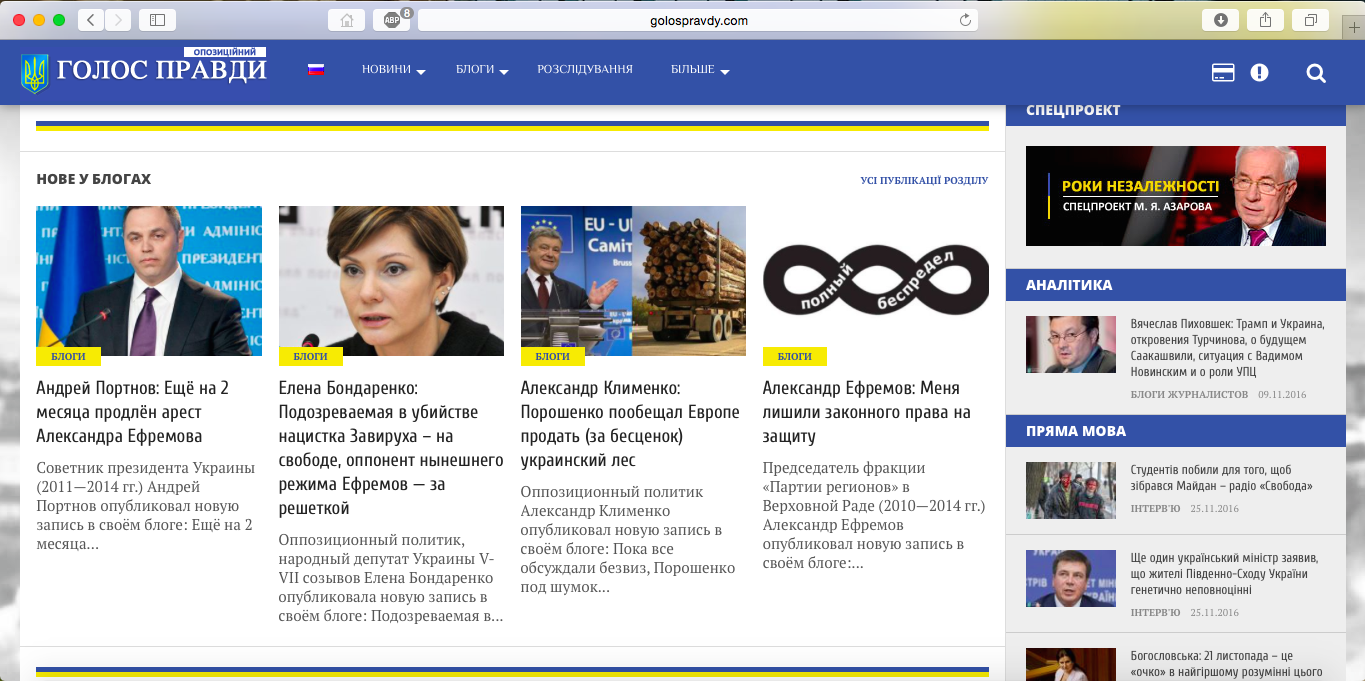1365x681 pixels.
Task: Open Студентів побили article link
Action: (x=1221, y=478)
